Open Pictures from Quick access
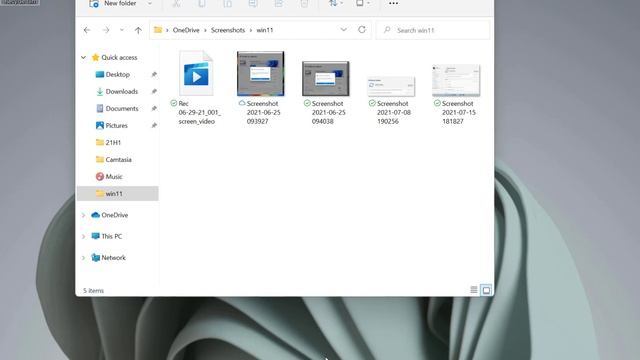 pos(116,126)
